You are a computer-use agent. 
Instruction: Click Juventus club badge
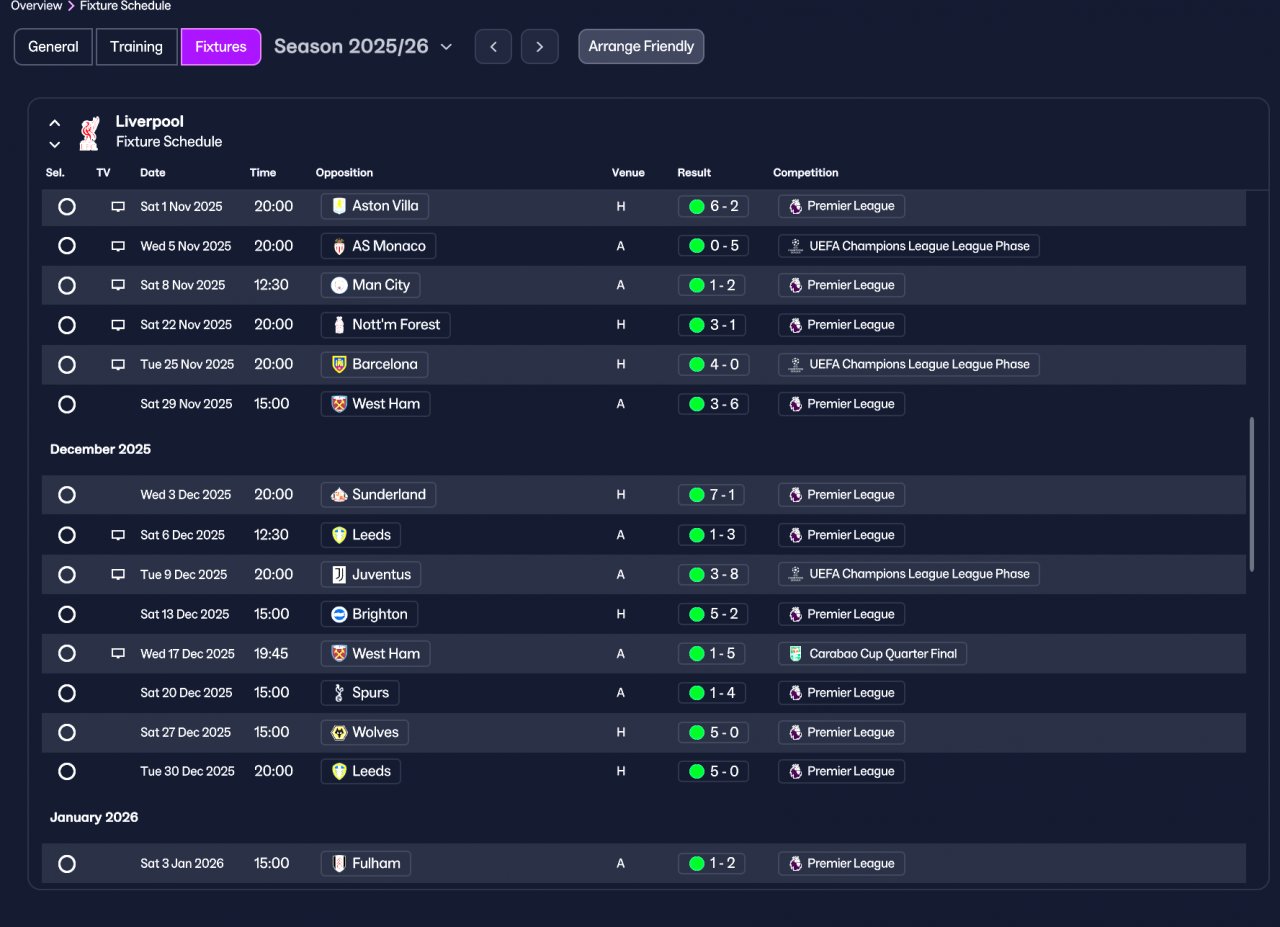coord(339,574)
